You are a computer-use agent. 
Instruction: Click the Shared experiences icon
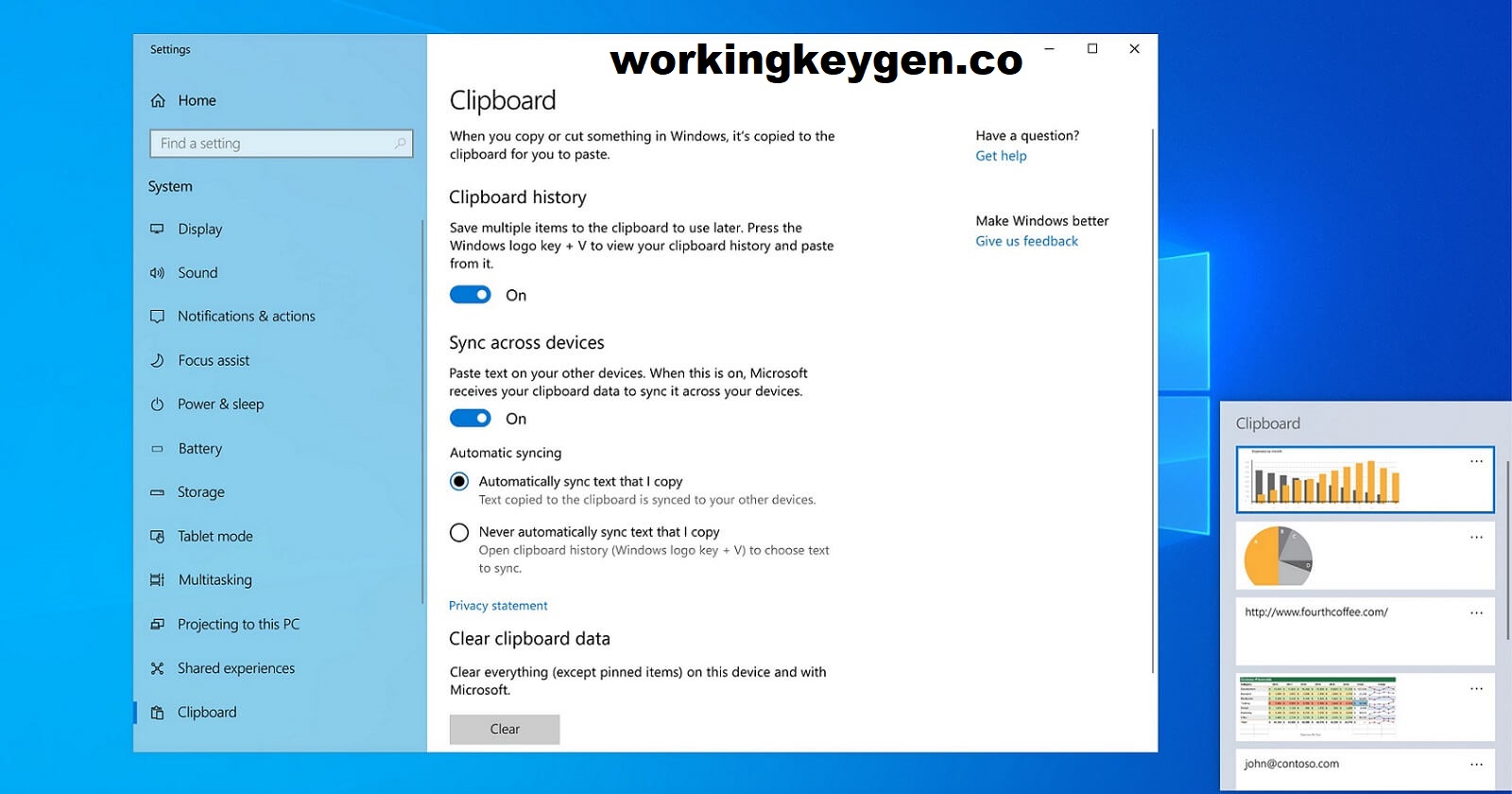157,668
